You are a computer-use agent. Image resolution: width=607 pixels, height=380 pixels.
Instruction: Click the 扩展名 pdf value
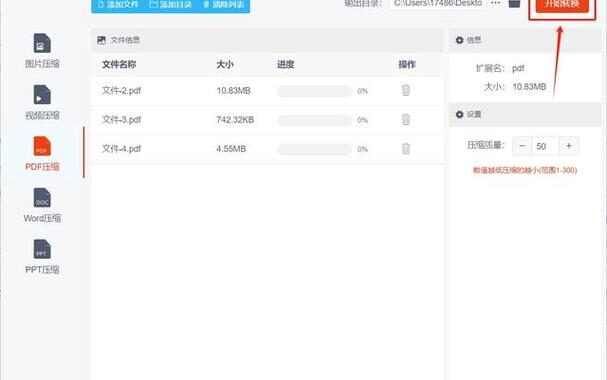pyautogui.click(x=518, y=68)
